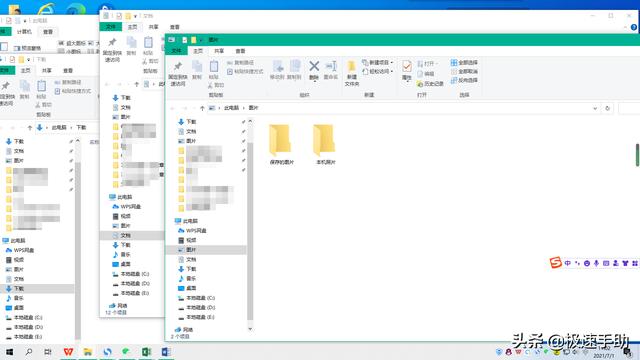
Task: Click Move to (移动到) icon in Pictures window
Action: tap(277, 70)
